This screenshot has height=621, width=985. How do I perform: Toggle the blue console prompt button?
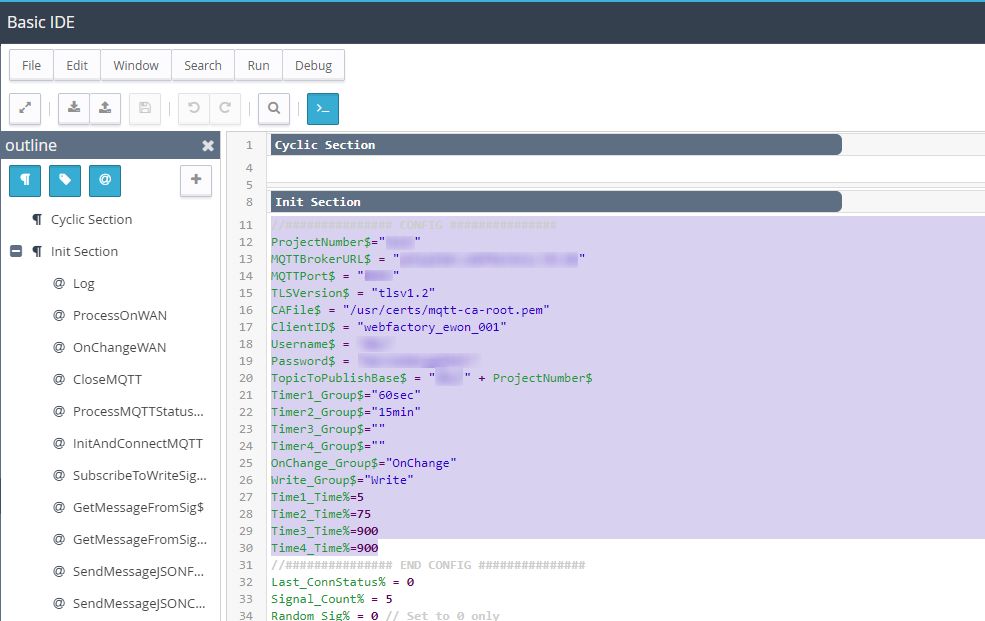click(323, 108)
